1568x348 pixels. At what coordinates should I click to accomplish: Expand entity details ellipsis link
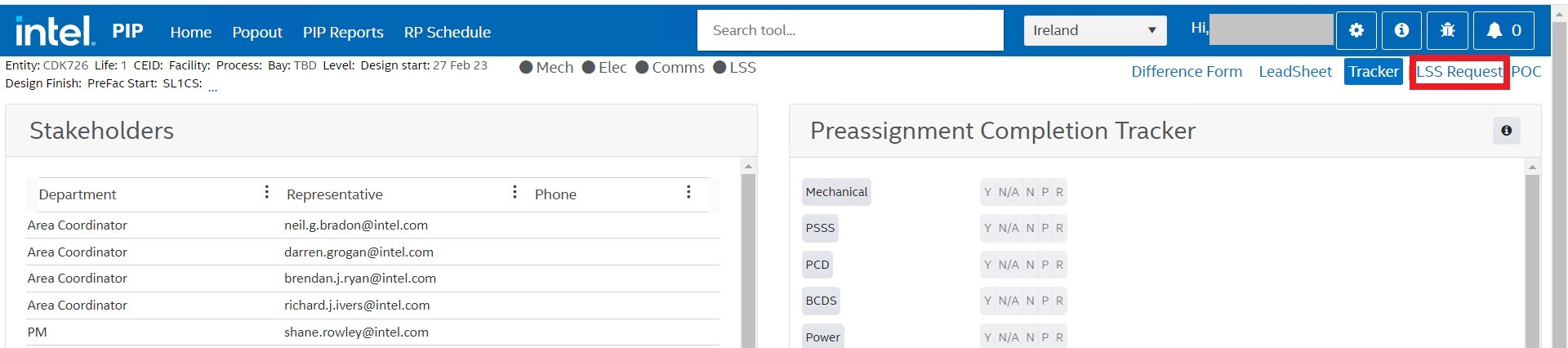212,87
